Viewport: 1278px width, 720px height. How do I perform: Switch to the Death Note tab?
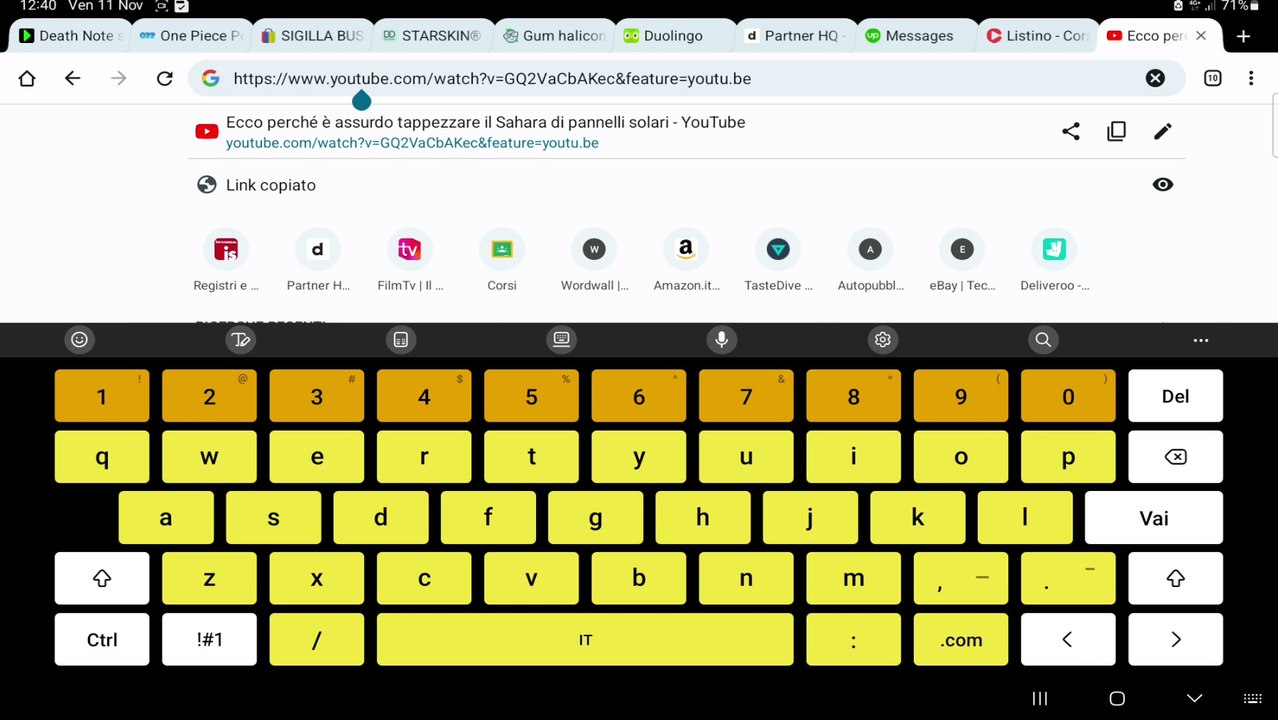click(69, 36)
